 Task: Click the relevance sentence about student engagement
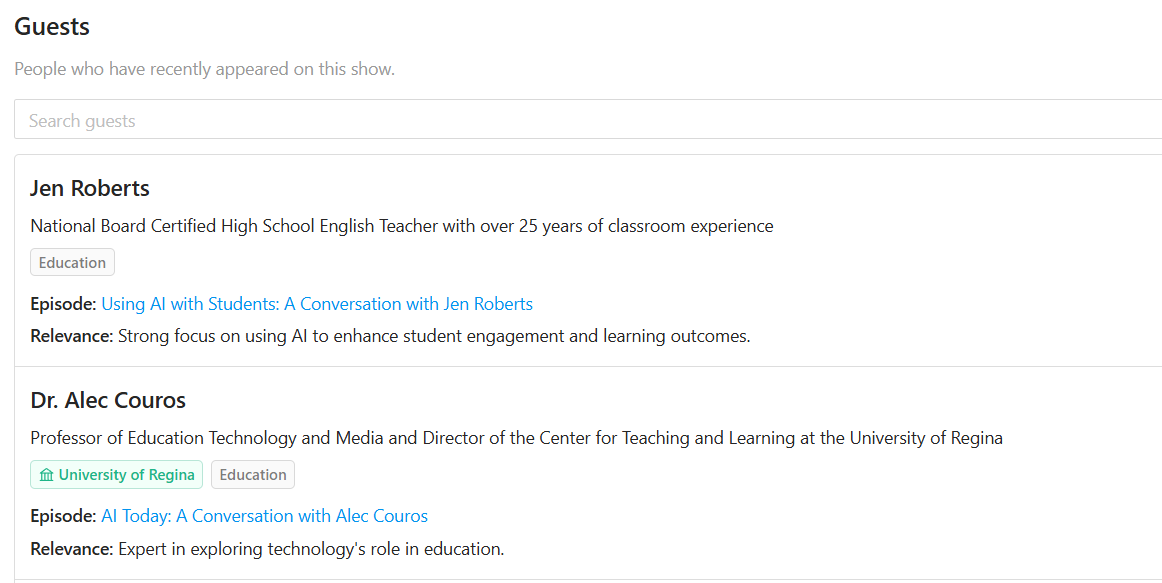pos(434,336)
